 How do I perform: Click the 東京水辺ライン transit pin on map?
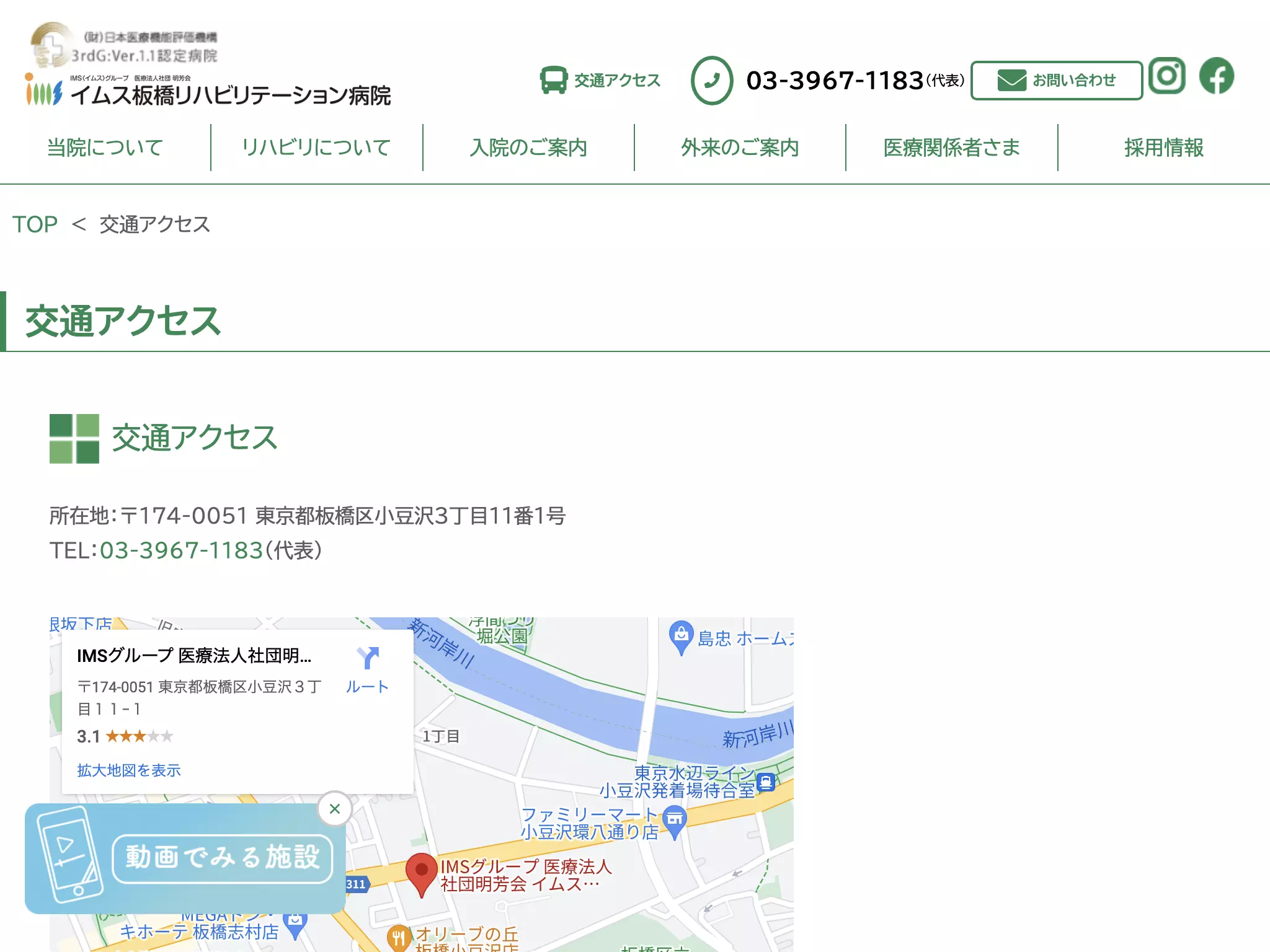coord(766,782)
